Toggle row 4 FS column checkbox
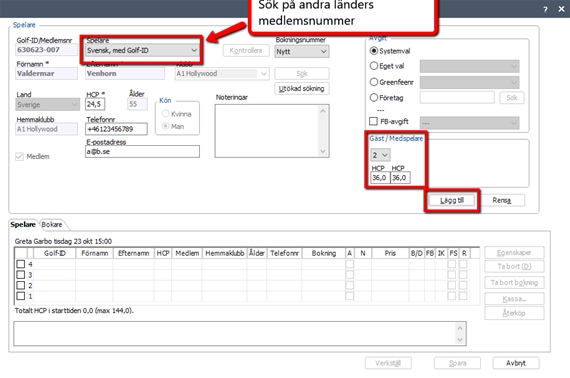This screenshot has height=378, width=570. [x=452, y=264]
